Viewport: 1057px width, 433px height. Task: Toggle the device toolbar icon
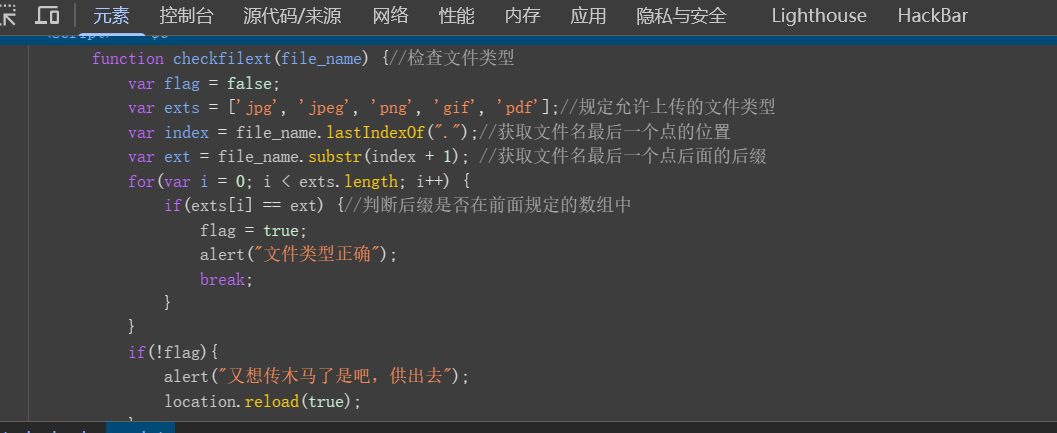pos(47,15)
